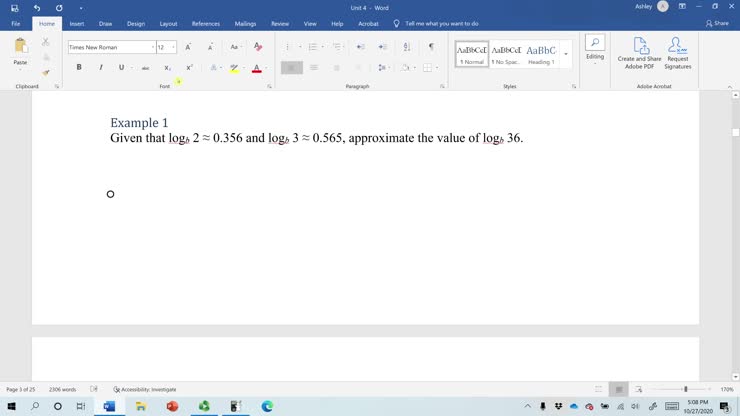Viewport: 740px width, 416px height.
Task: Switch to the Layout tab
Action: 168,24
